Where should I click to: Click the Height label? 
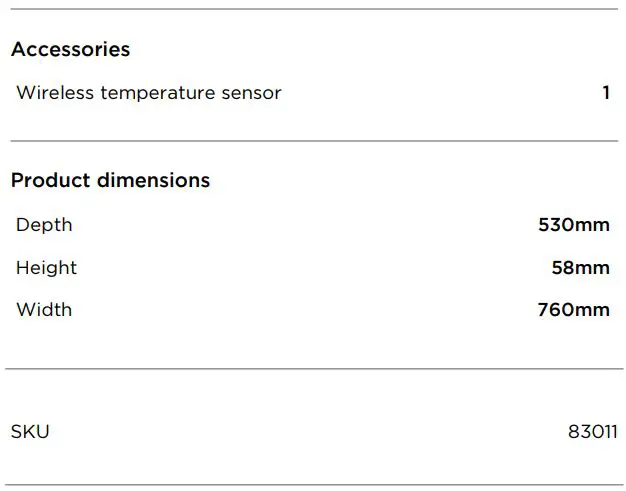point(46,268)
